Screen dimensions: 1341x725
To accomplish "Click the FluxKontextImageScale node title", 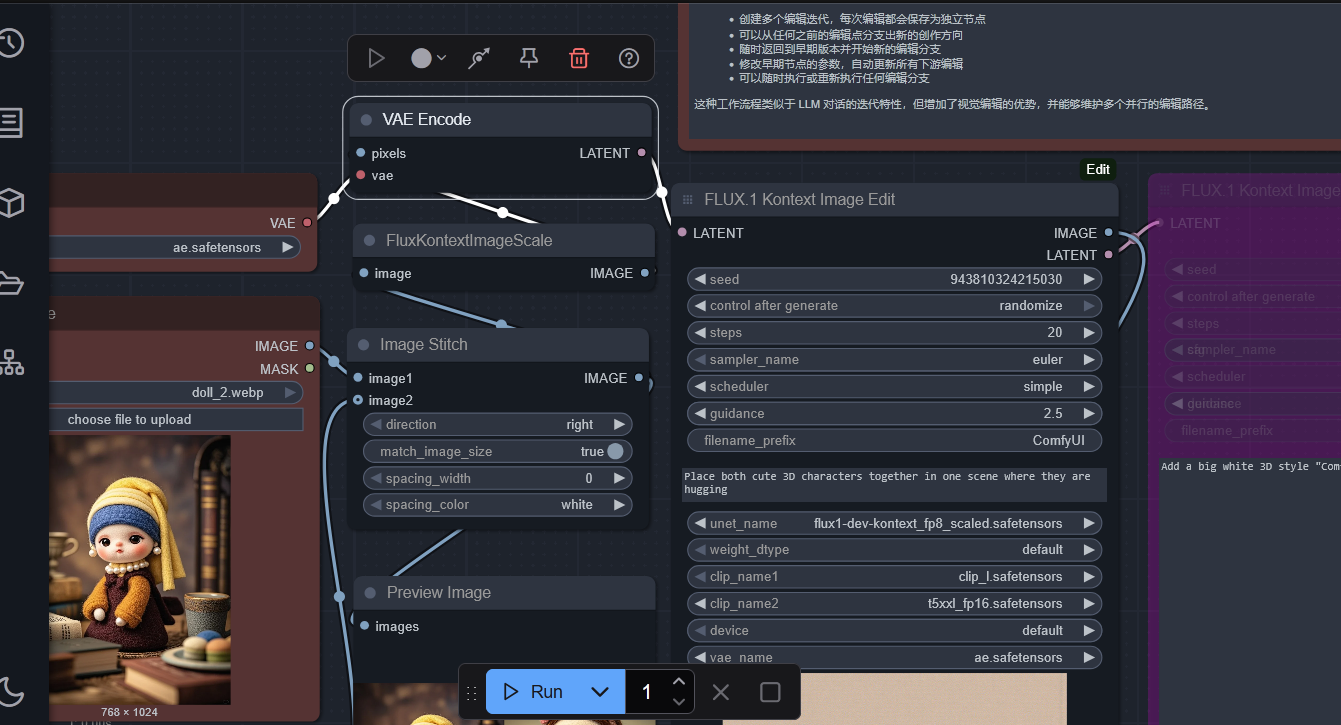I will [469, 240].
